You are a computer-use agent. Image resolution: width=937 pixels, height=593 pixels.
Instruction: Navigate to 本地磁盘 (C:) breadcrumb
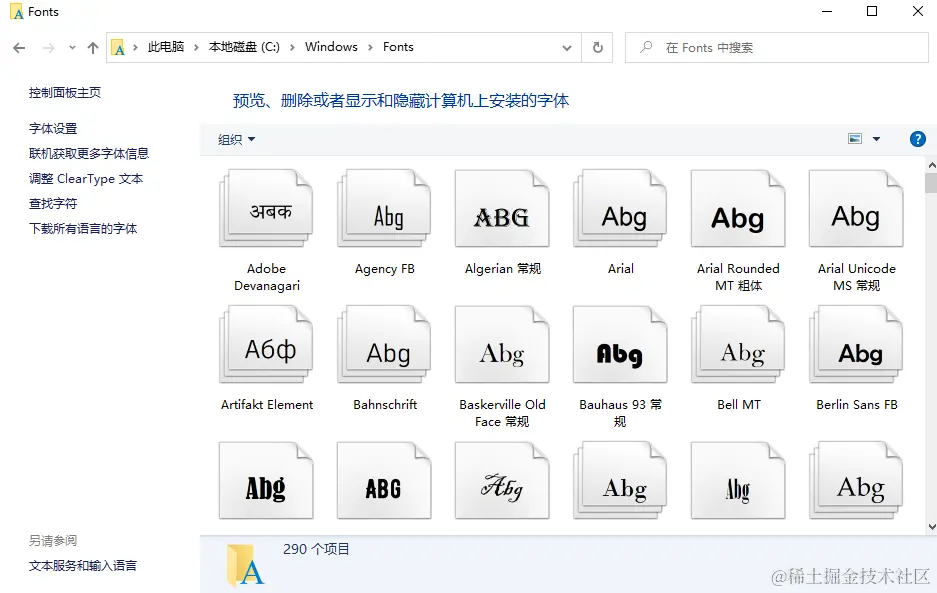244,47
